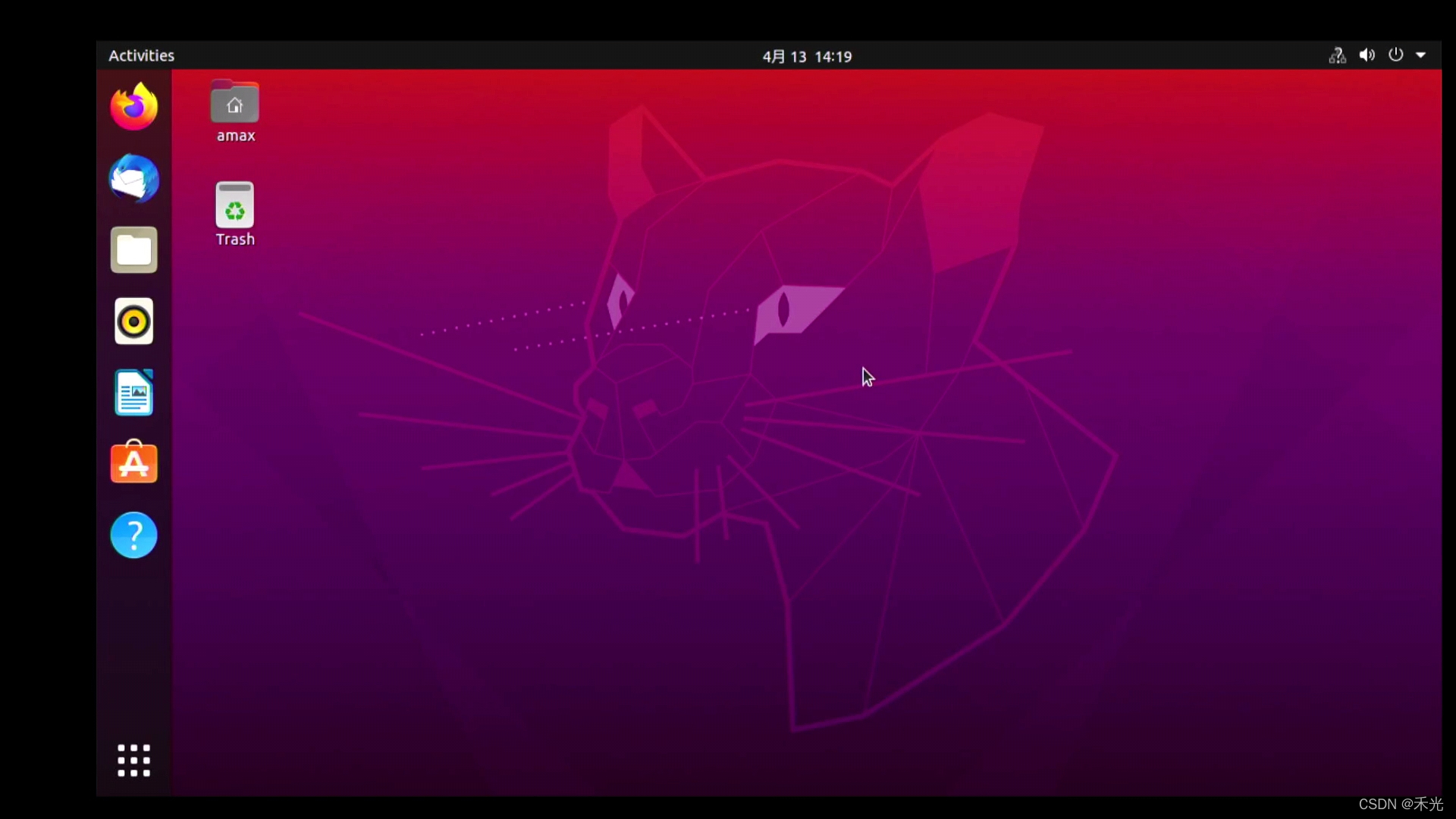Launch Rhythmbox music player
This screenshot has width=1456, height=819.
click(x=133, y=321)
